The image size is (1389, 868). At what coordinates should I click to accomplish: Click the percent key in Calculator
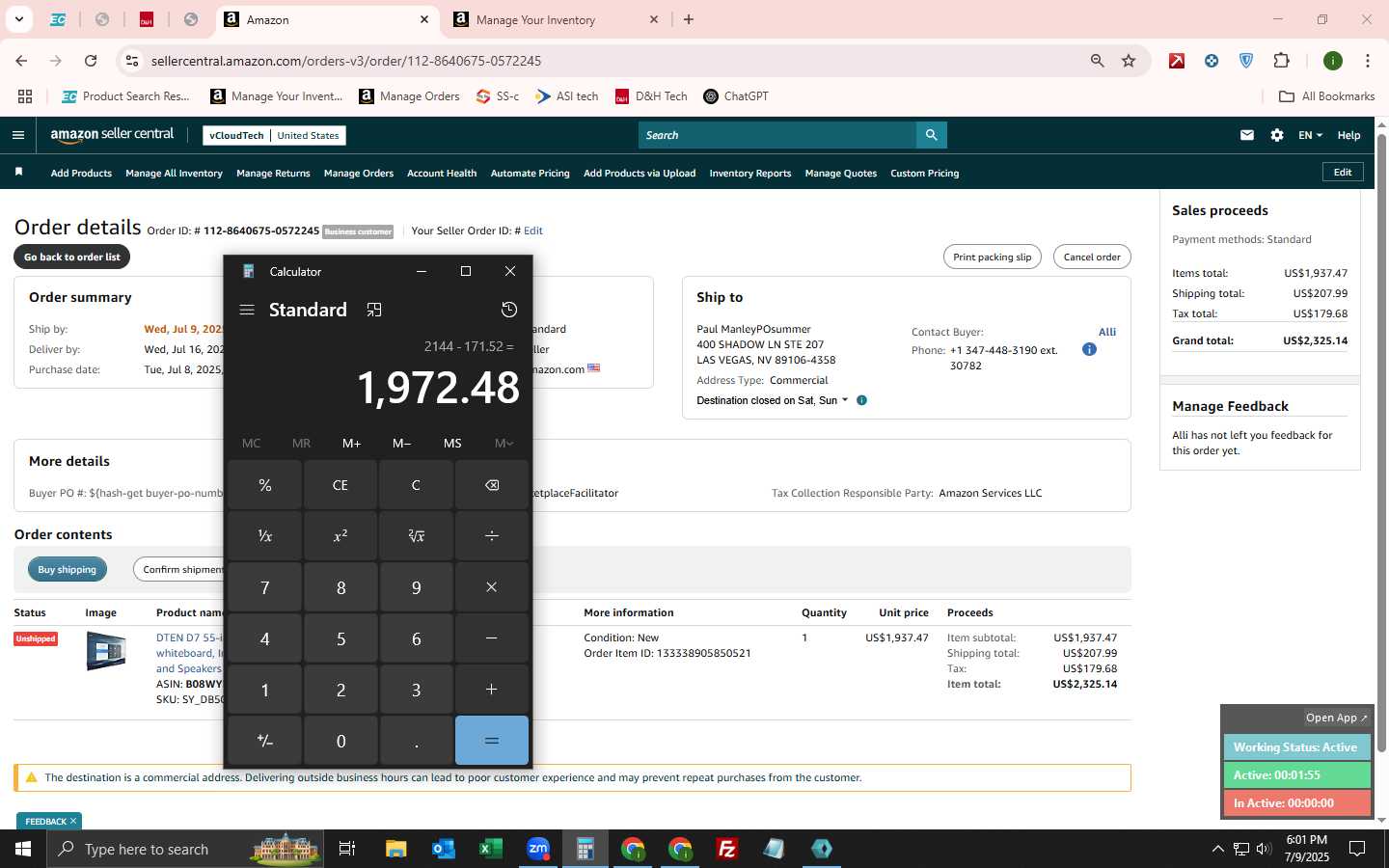(264, 485)
